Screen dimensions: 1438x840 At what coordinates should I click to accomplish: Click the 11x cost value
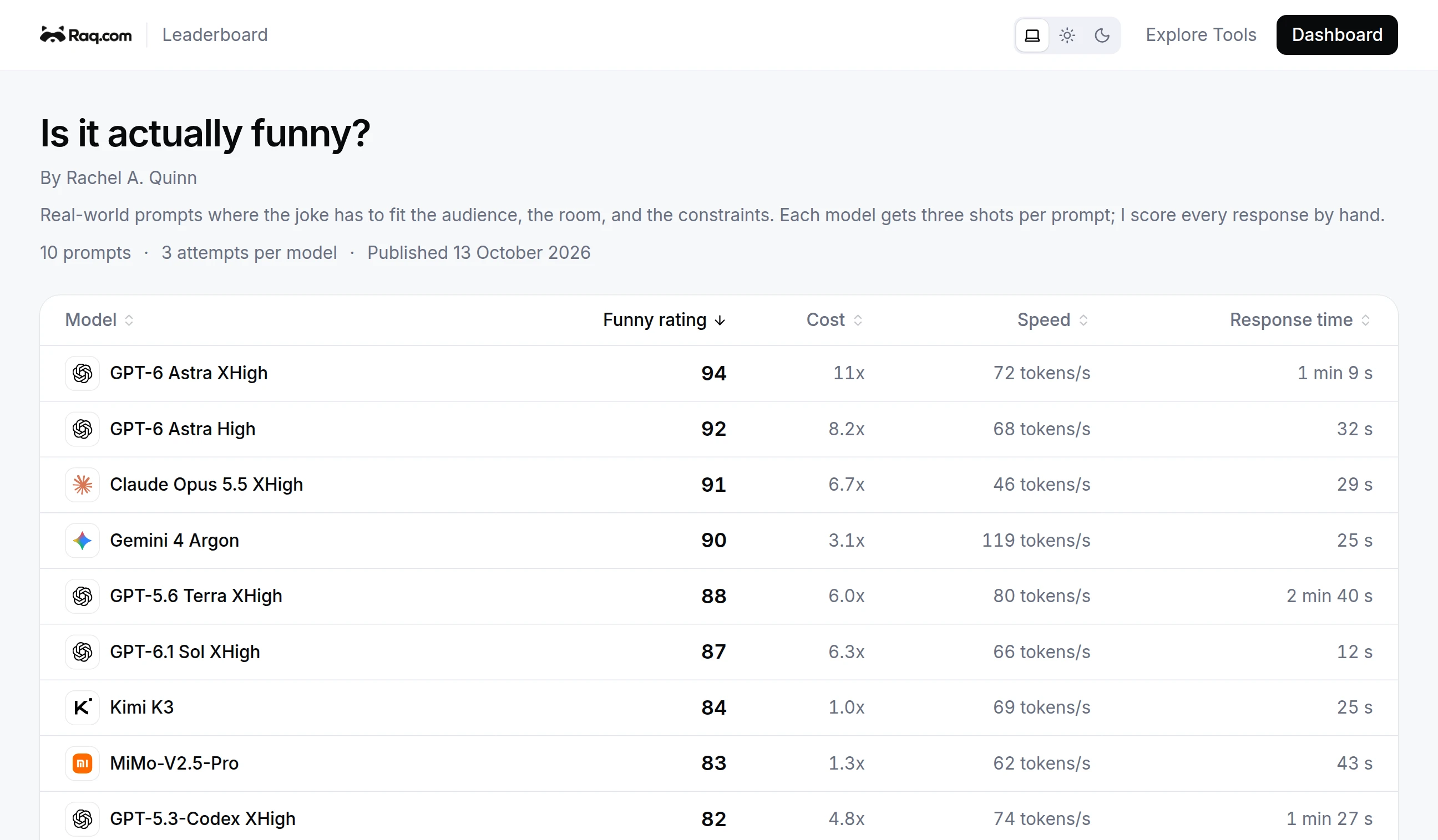click(849, 373)
